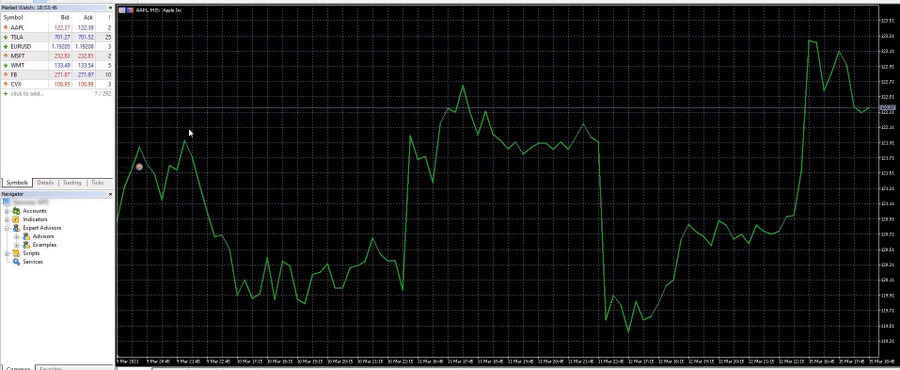Select Expert Advisors label

point(42,228)
